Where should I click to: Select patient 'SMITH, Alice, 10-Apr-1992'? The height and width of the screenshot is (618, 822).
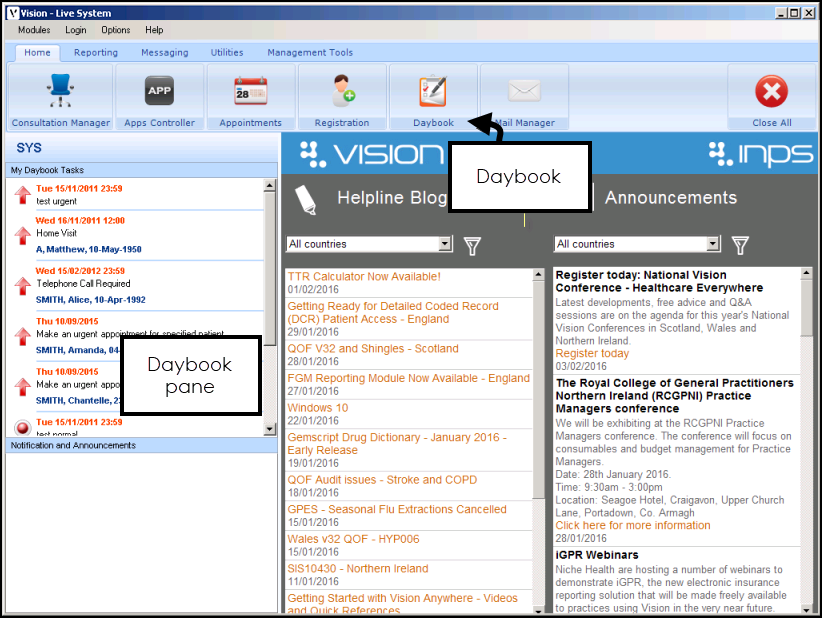[x=91, y=300]
